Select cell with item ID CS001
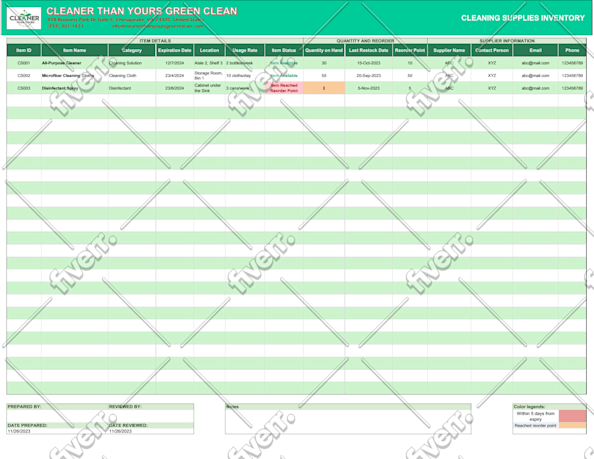Screen dimensions: 594x459 pyautogui.click(x=24, y=63)
